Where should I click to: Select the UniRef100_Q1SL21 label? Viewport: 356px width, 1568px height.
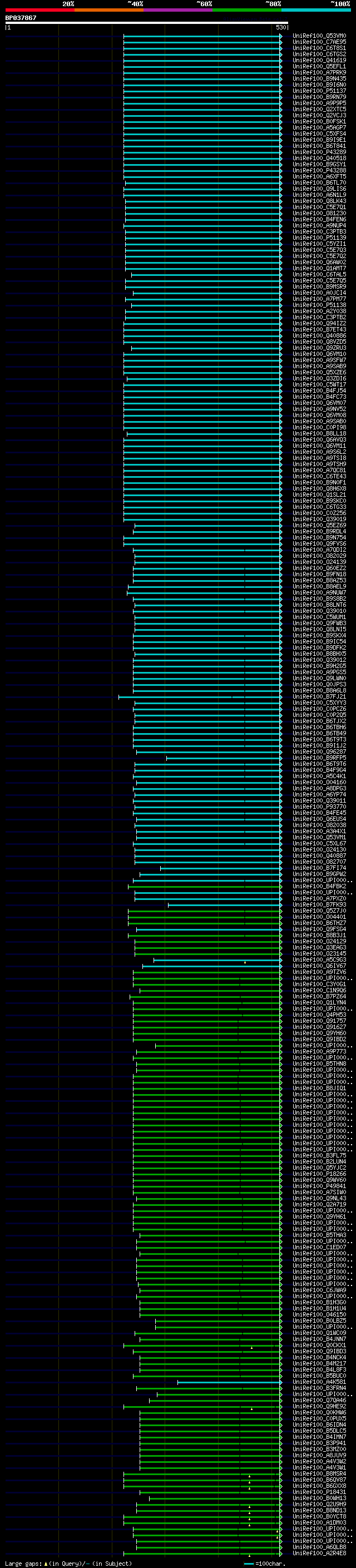(319, 495)
